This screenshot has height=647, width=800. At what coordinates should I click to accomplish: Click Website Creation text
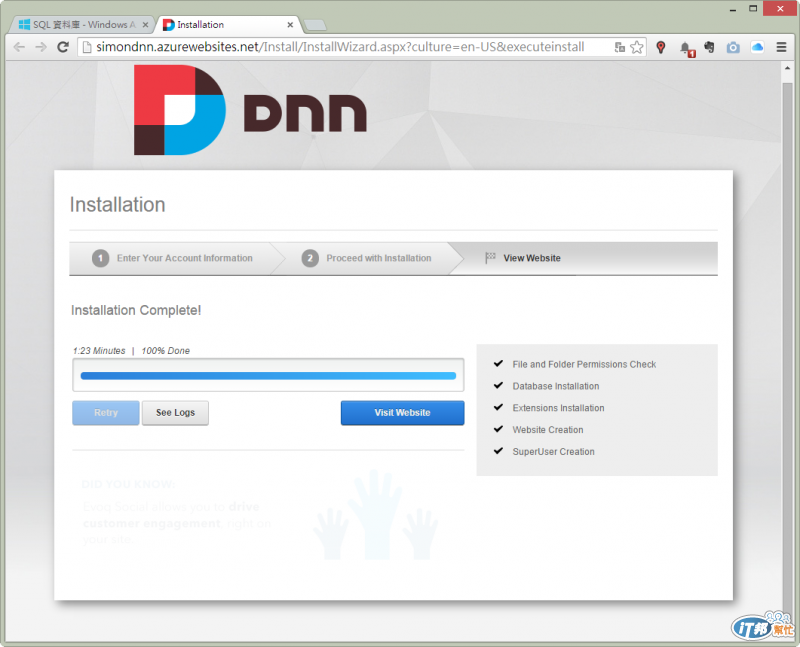coord(547,430)
